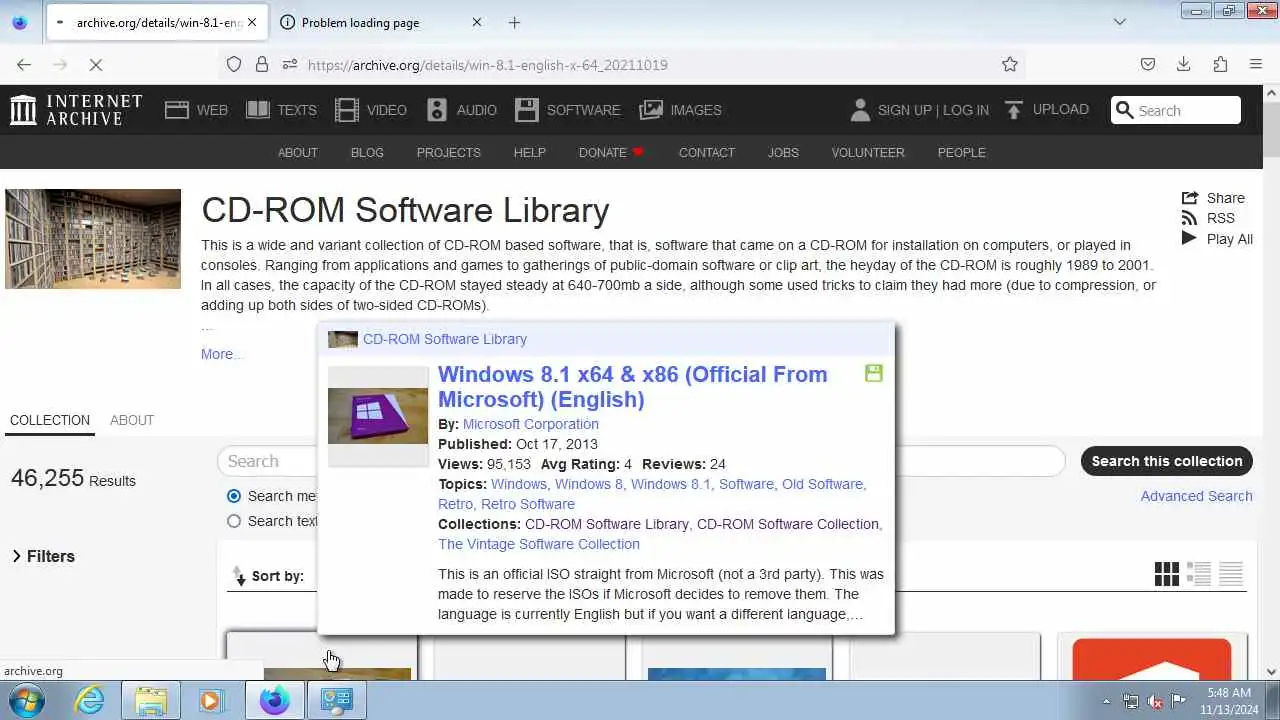Open the AUDIO section icon
This screenshot has width=1280, height=720.
coord(437,110)
